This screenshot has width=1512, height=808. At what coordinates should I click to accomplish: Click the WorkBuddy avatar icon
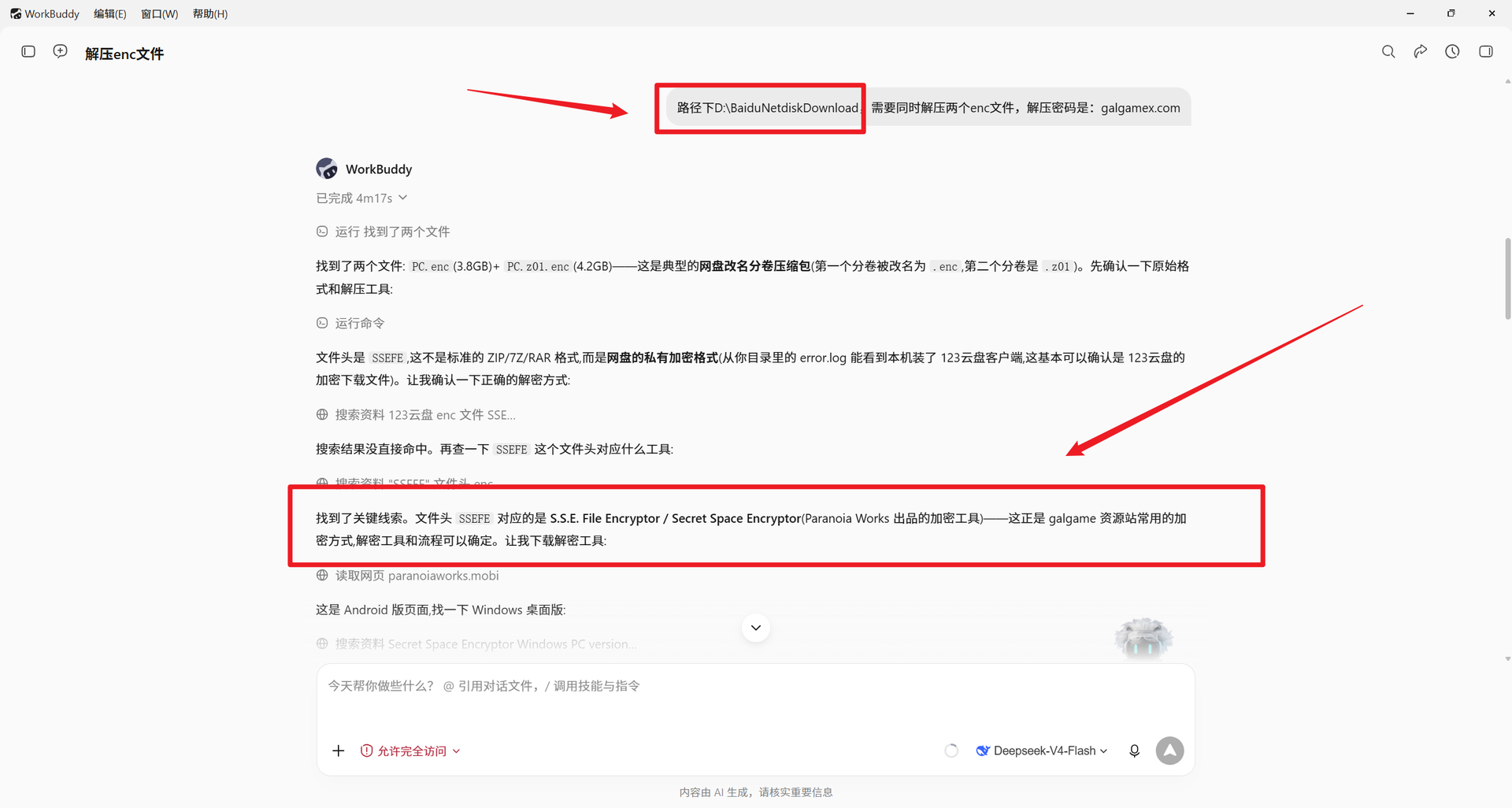click(x=327, y=169)
